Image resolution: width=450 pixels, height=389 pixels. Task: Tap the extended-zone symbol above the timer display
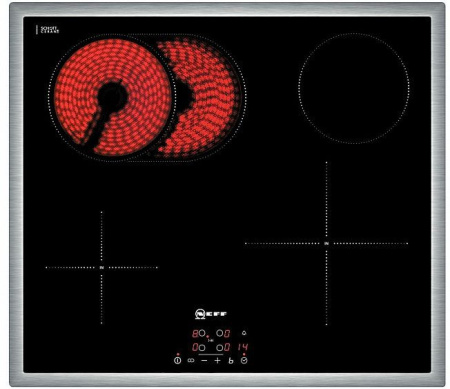click(244, 333)
